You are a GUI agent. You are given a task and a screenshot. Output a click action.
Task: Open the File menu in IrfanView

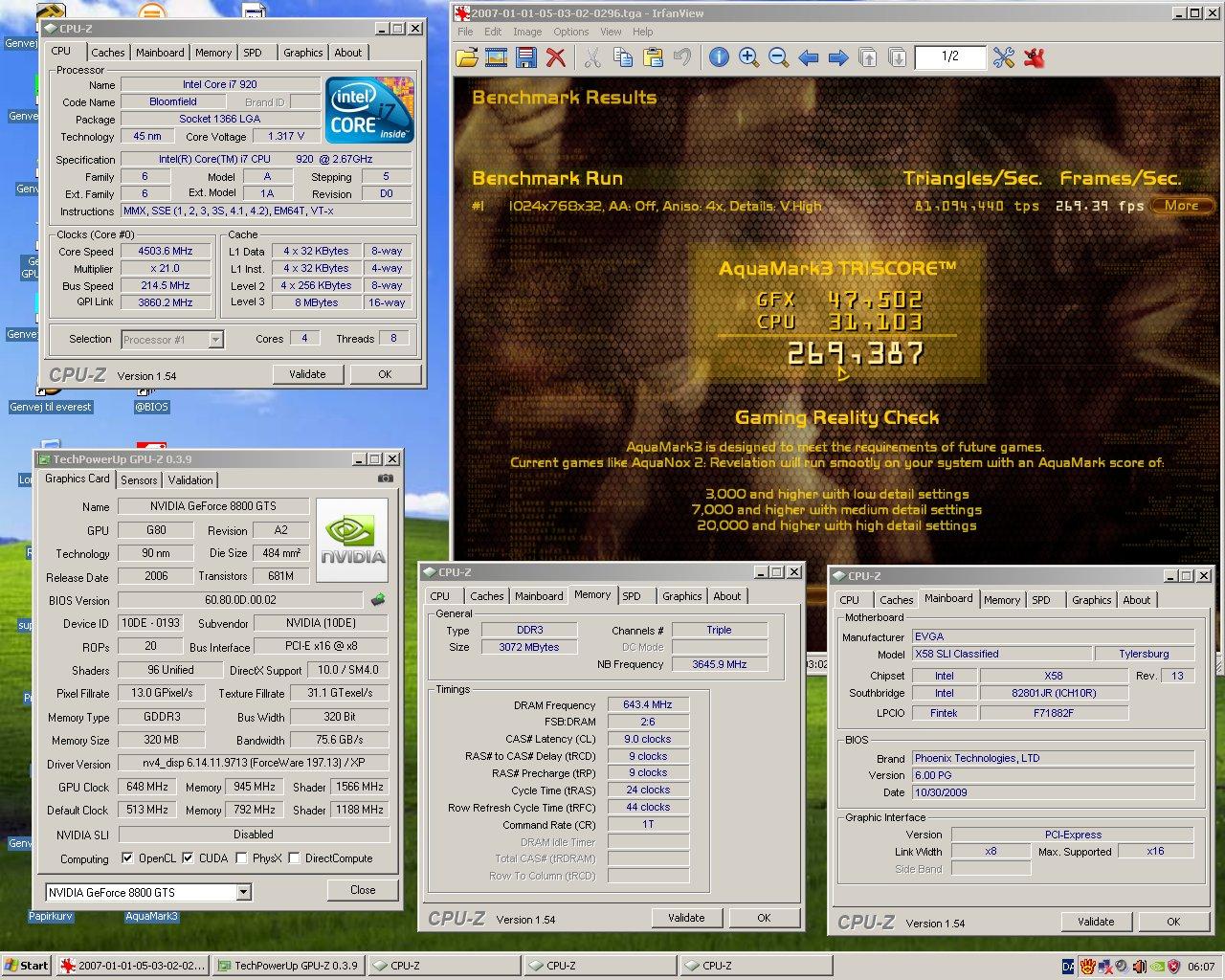click(465, 32)
